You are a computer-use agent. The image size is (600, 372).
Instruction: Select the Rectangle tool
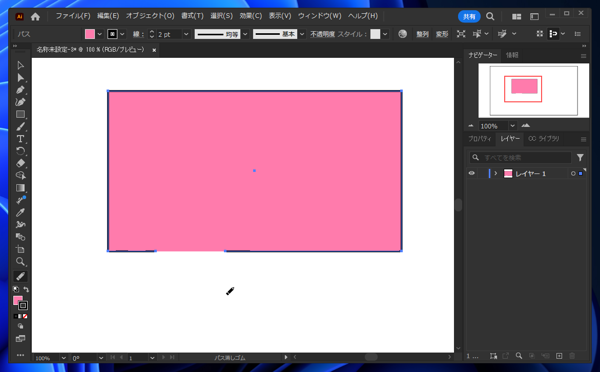point(20,114)
